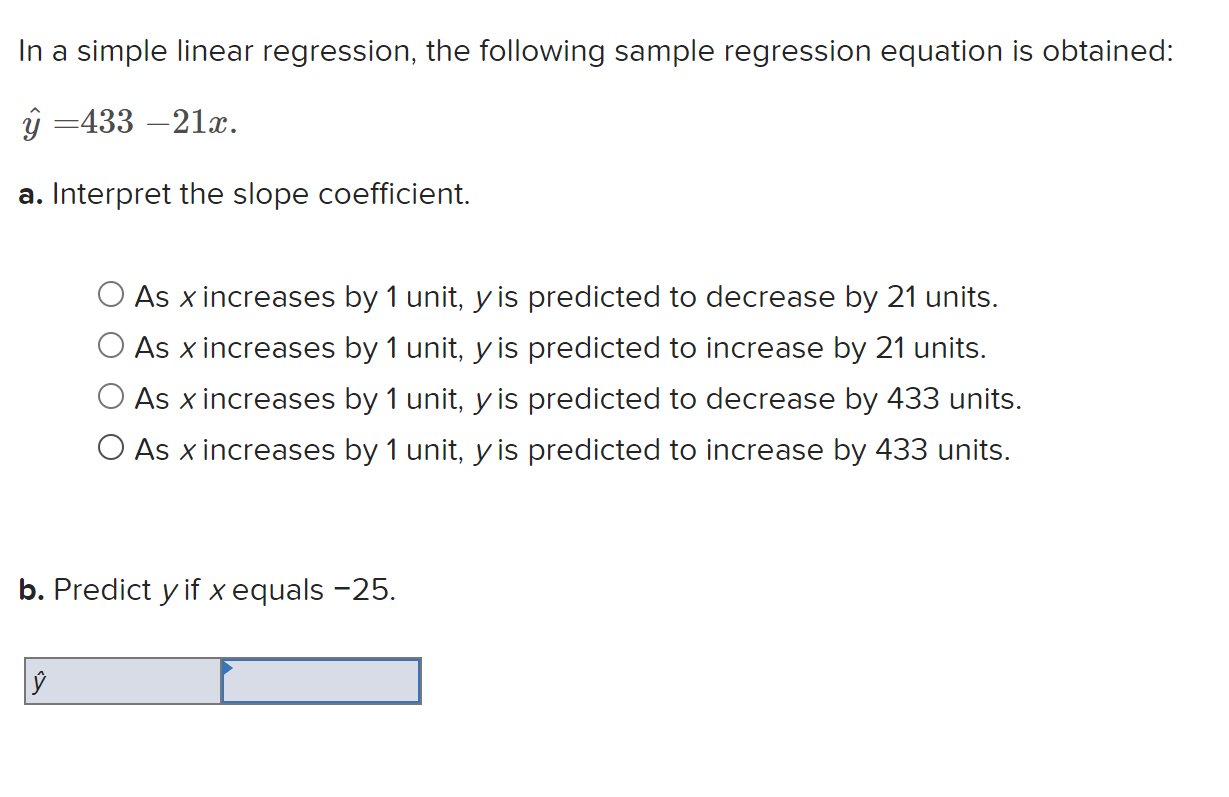Click the −25 value in part b
This screenshot has width=1229, height=797.
(x=358, y=590)
